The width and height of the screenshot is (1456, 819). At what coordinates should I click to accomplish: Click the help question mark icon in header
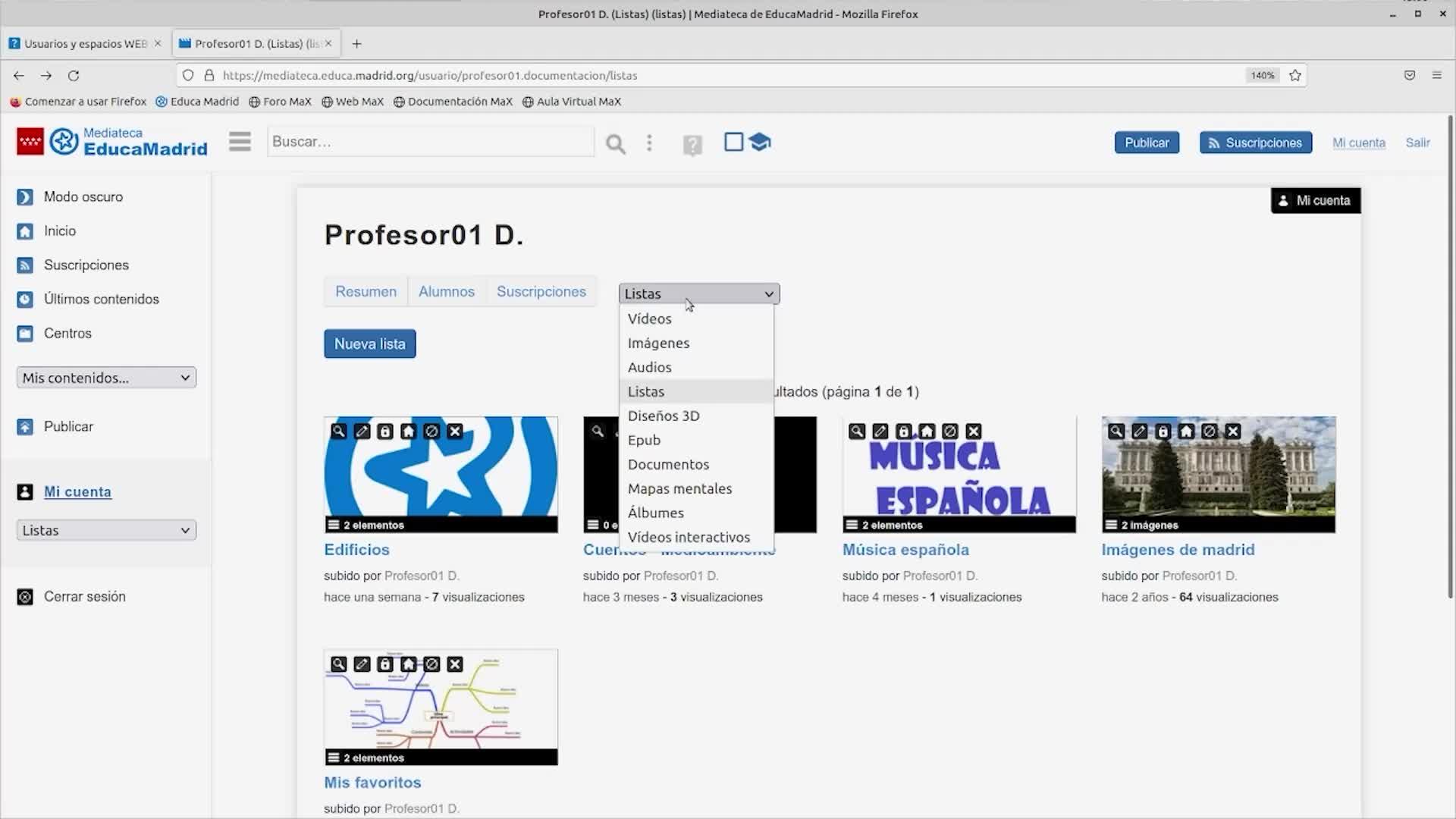[692, 144]
